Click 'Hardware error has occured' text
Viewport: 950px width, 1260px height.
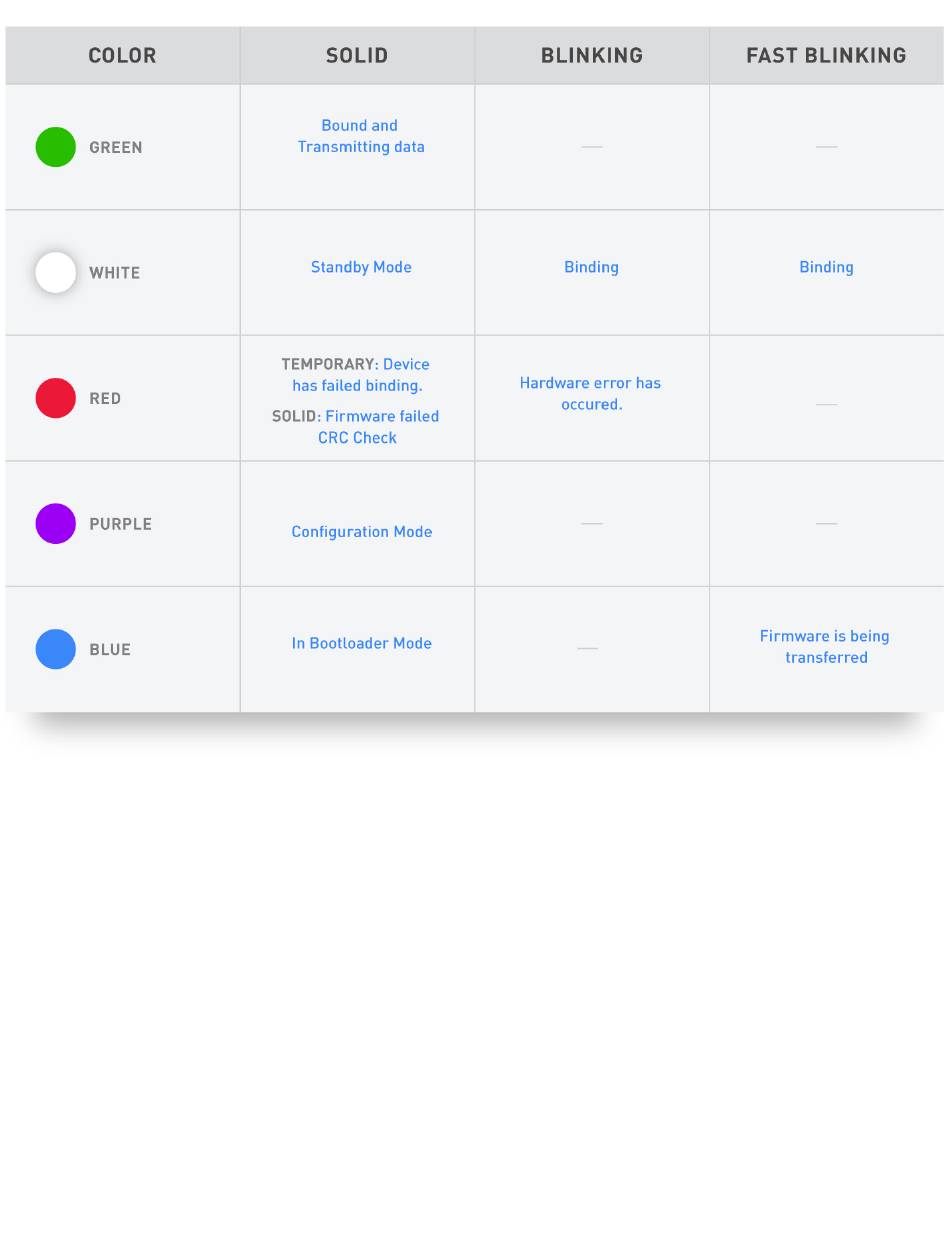pyautogui.click(x=590, y=394)
